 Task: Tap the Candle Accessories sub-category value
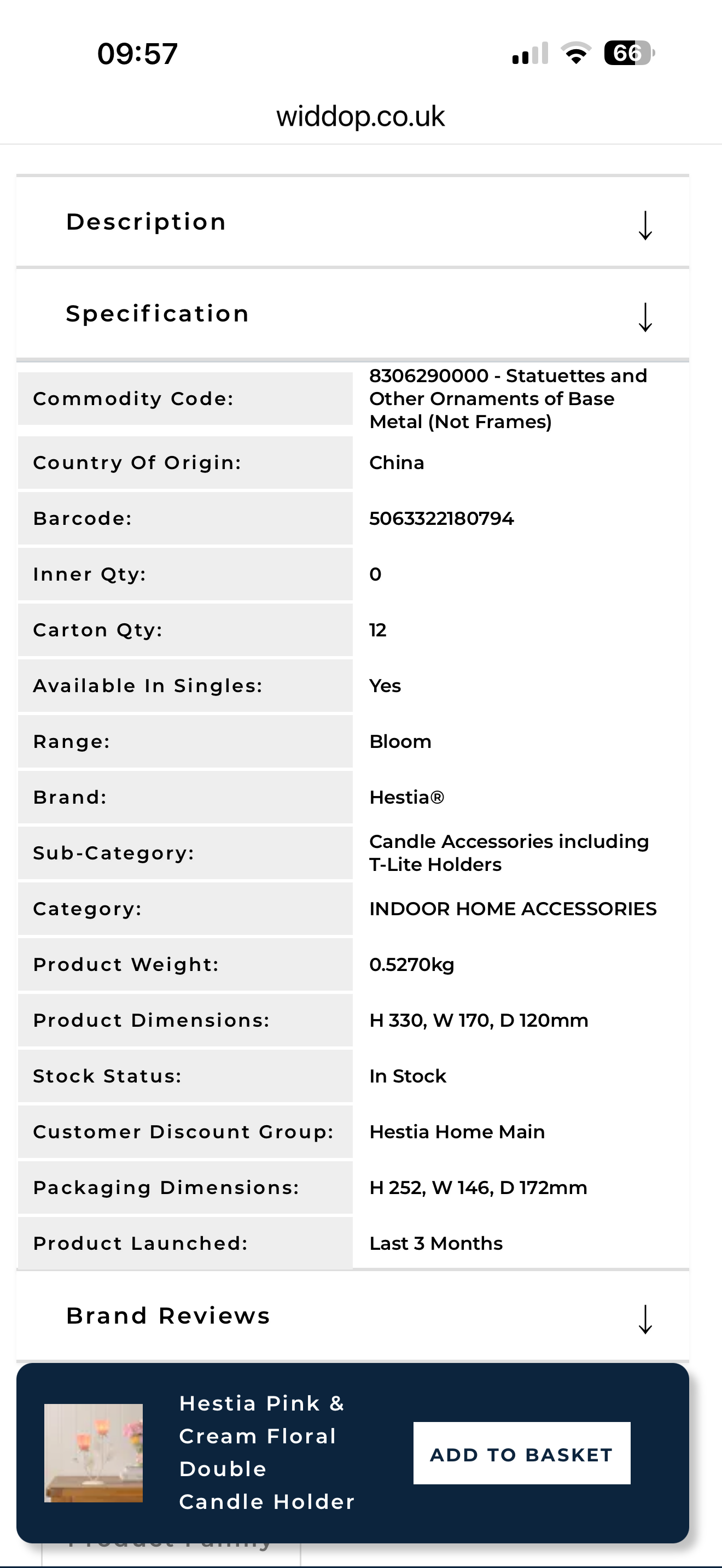click(x=509, y=853)
